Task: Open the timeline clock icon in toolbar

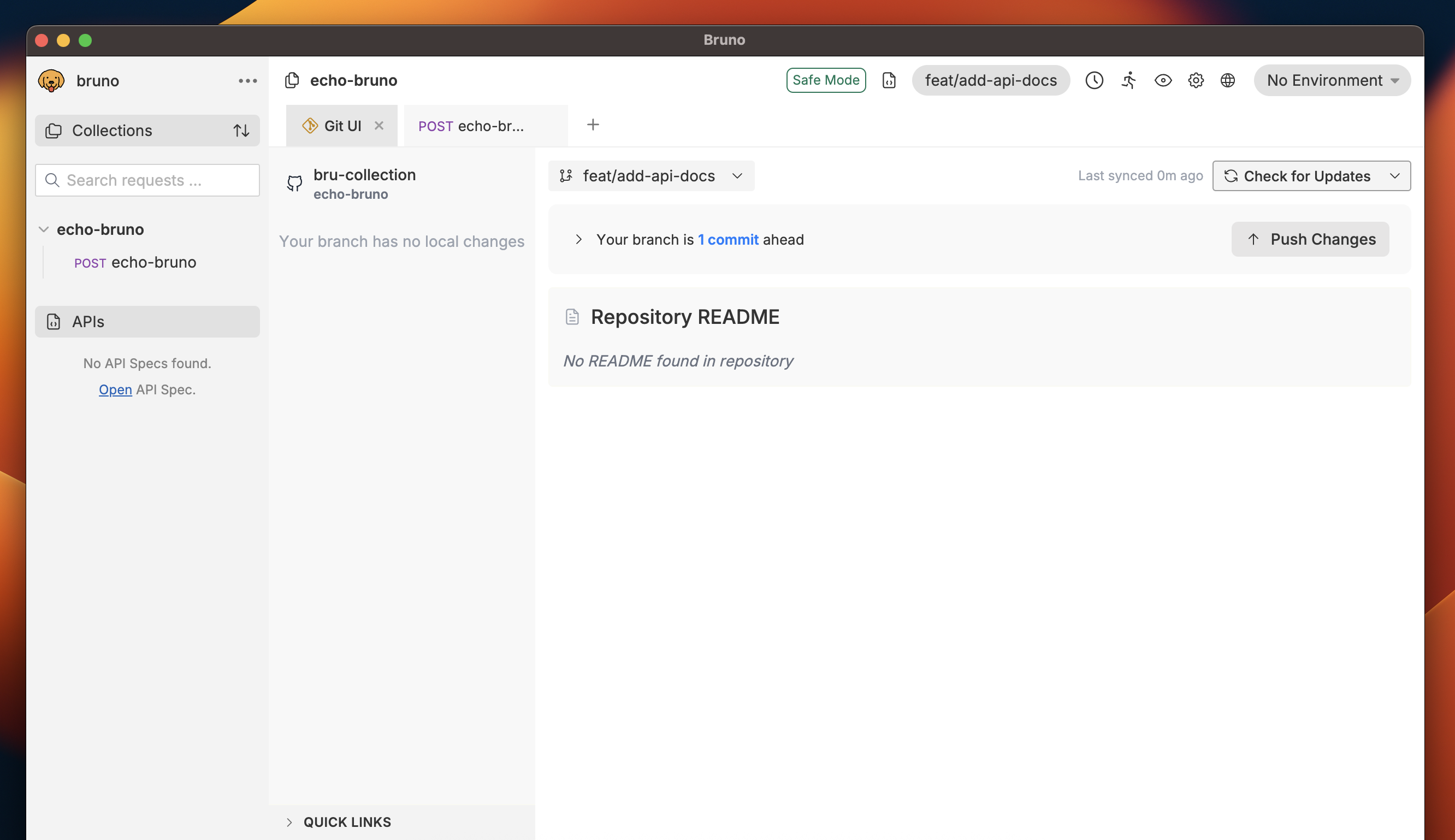Action: click(1094, 80)
